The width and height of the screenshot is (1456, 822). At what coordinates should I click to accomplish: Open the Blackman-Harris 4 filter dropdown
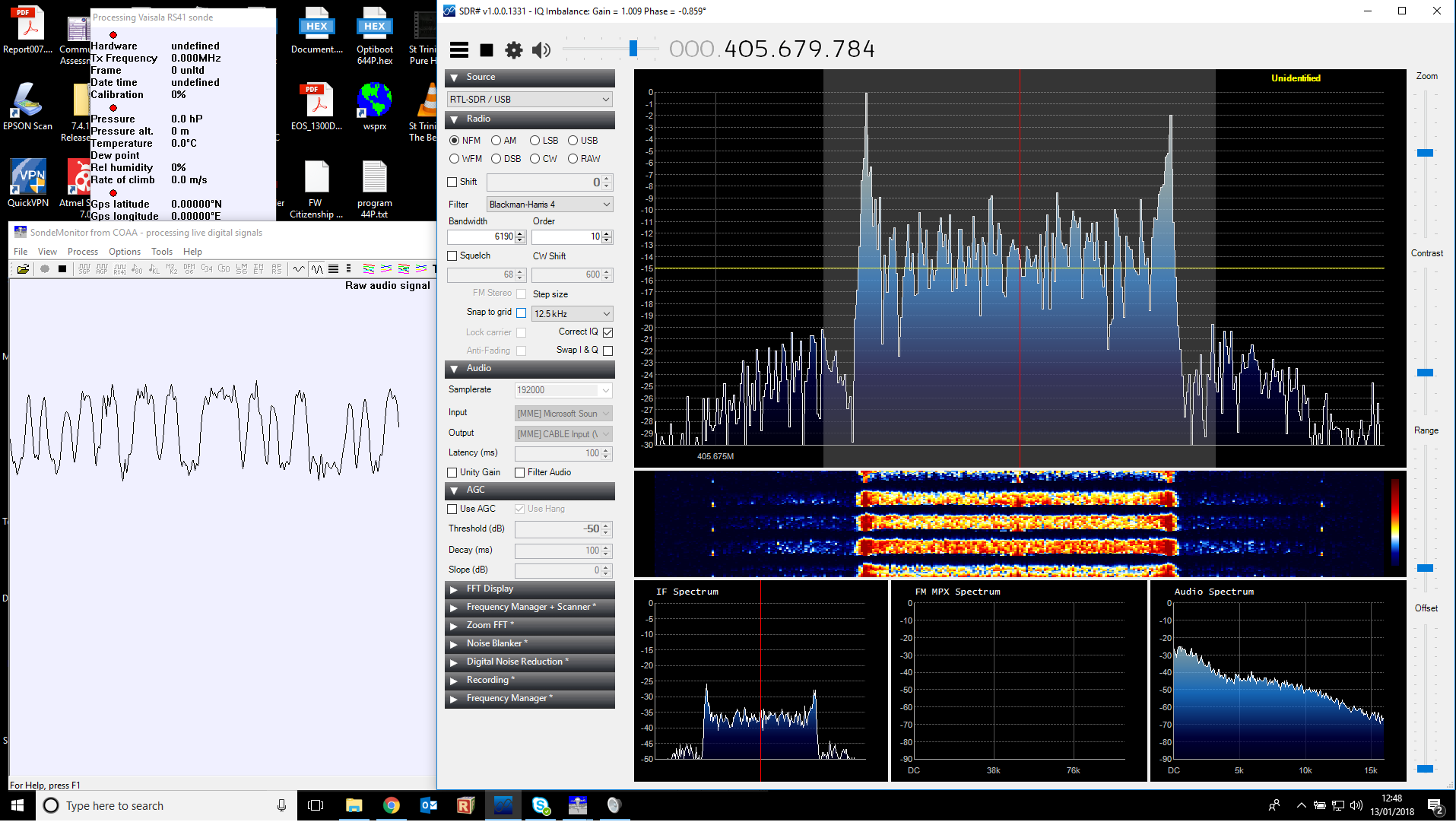click(x=550, y=205)
